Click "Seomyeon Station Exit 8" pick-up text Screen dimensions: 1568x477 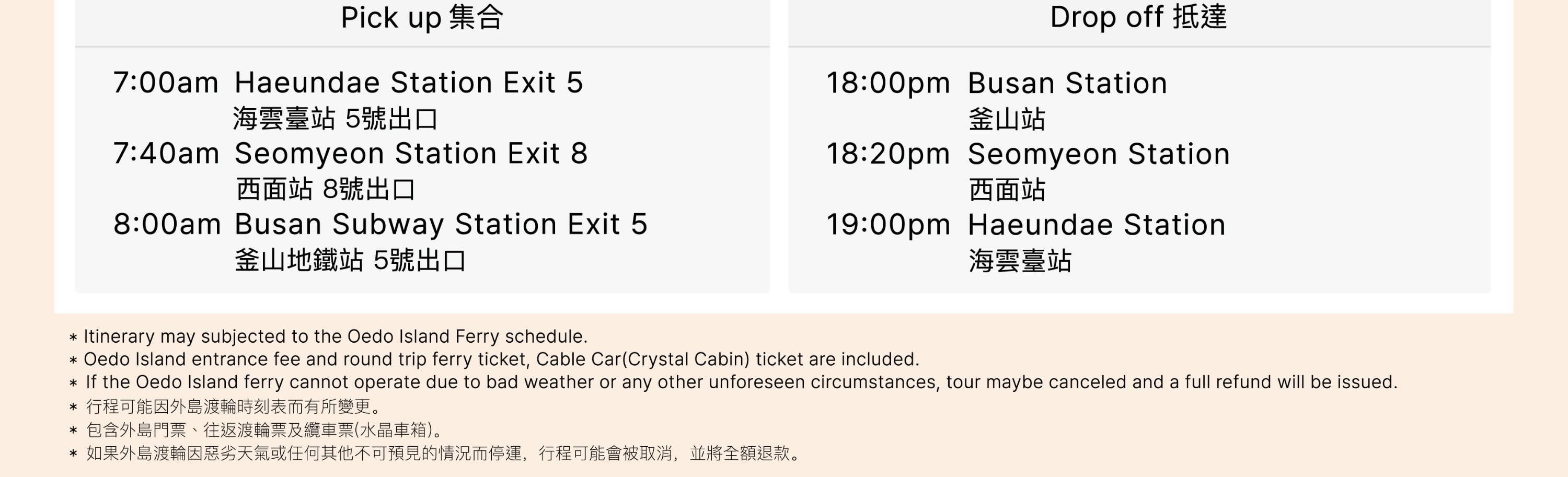pyautogui.click(x=411, y=153)
